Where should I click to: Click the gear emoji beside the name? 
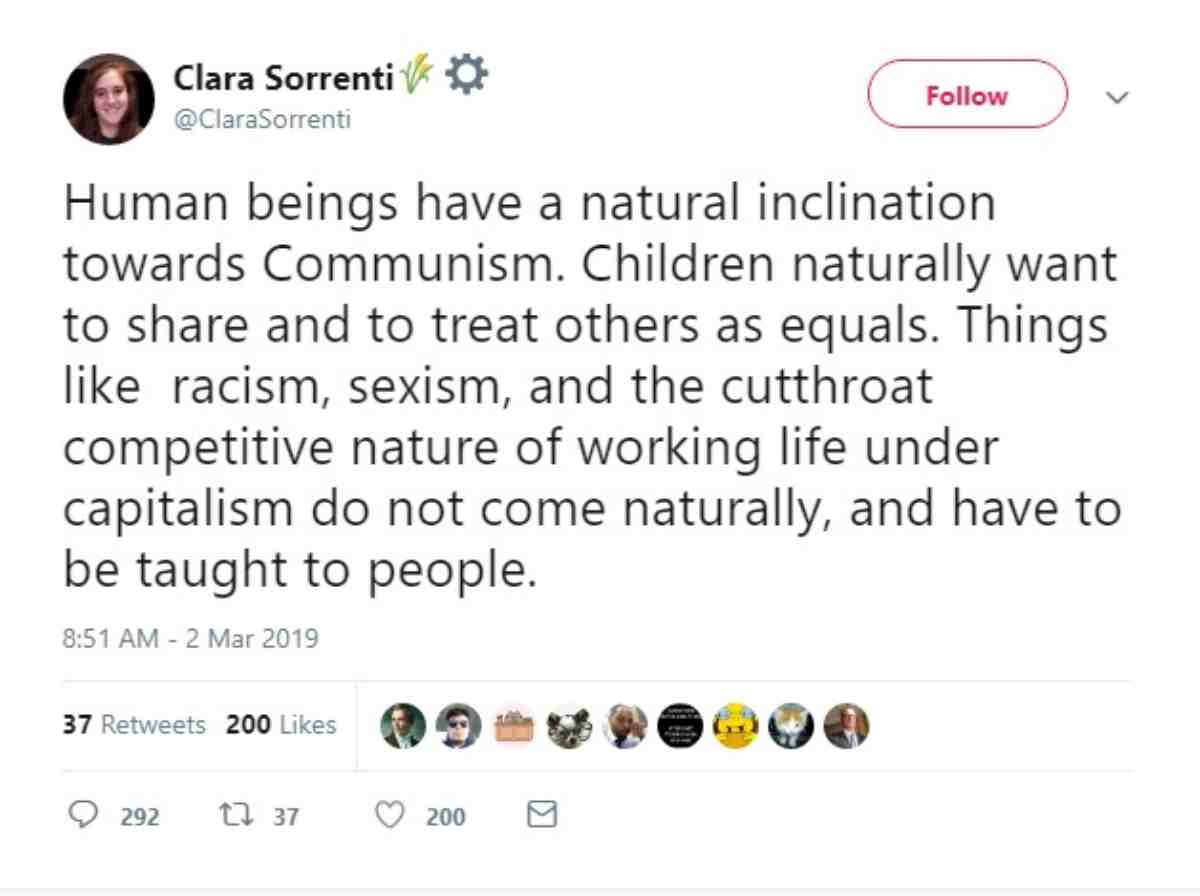pos(466,76)
